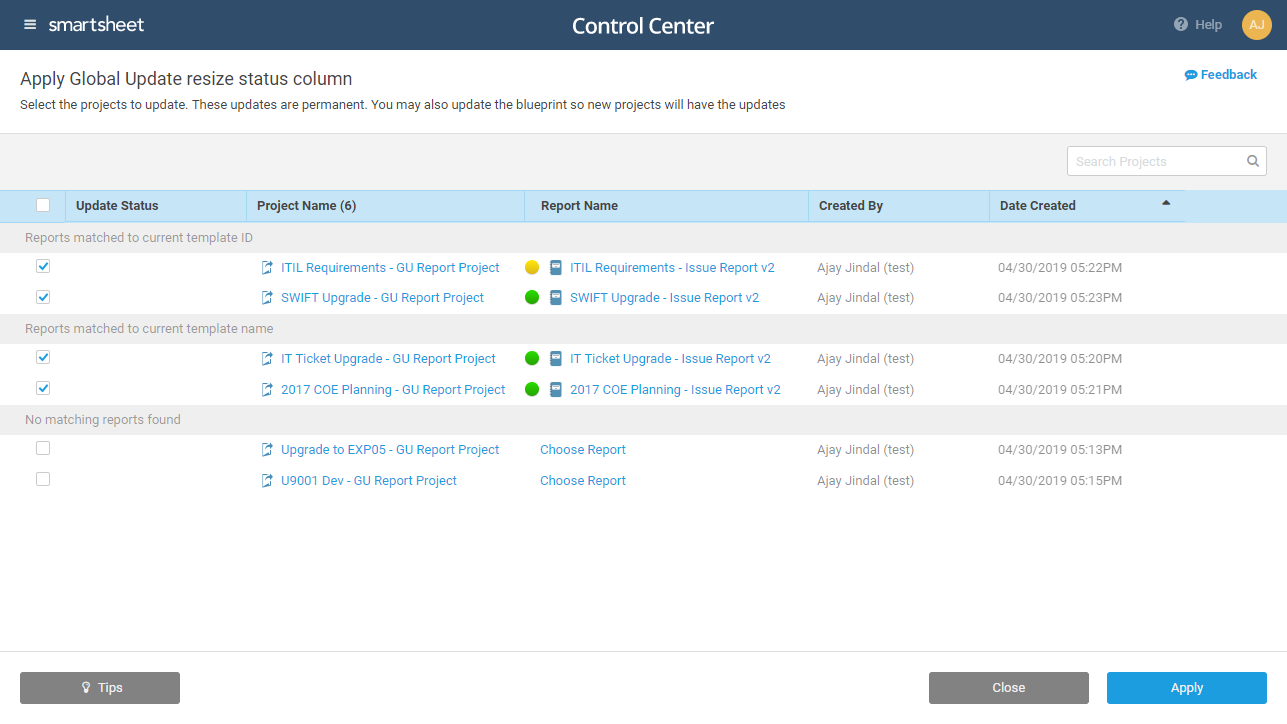Open the hamburger menu next to smartsheet
The height and width of the screenshot is (724, 1287).
pyautogui.click(x=30, y=25)
